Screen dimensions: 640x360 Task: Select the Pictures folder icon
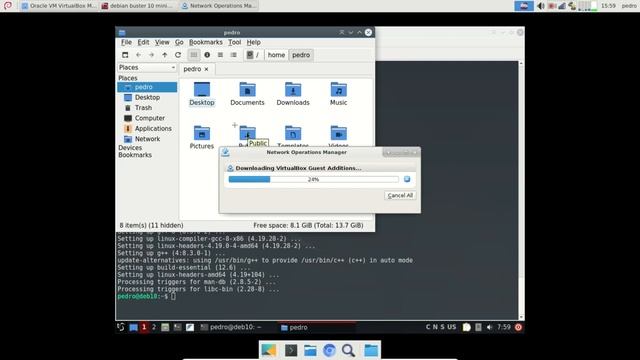pyautogui.click(x=202, y=137)
